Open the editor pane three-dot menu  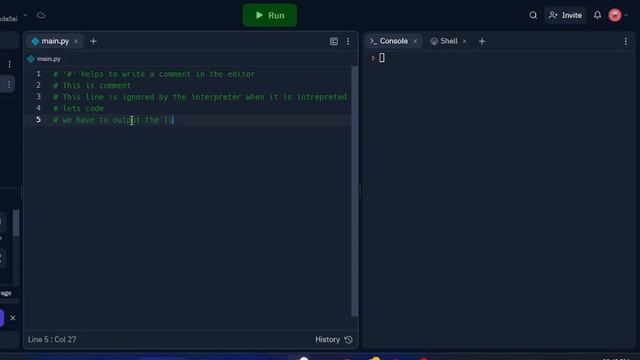[348, 41]
